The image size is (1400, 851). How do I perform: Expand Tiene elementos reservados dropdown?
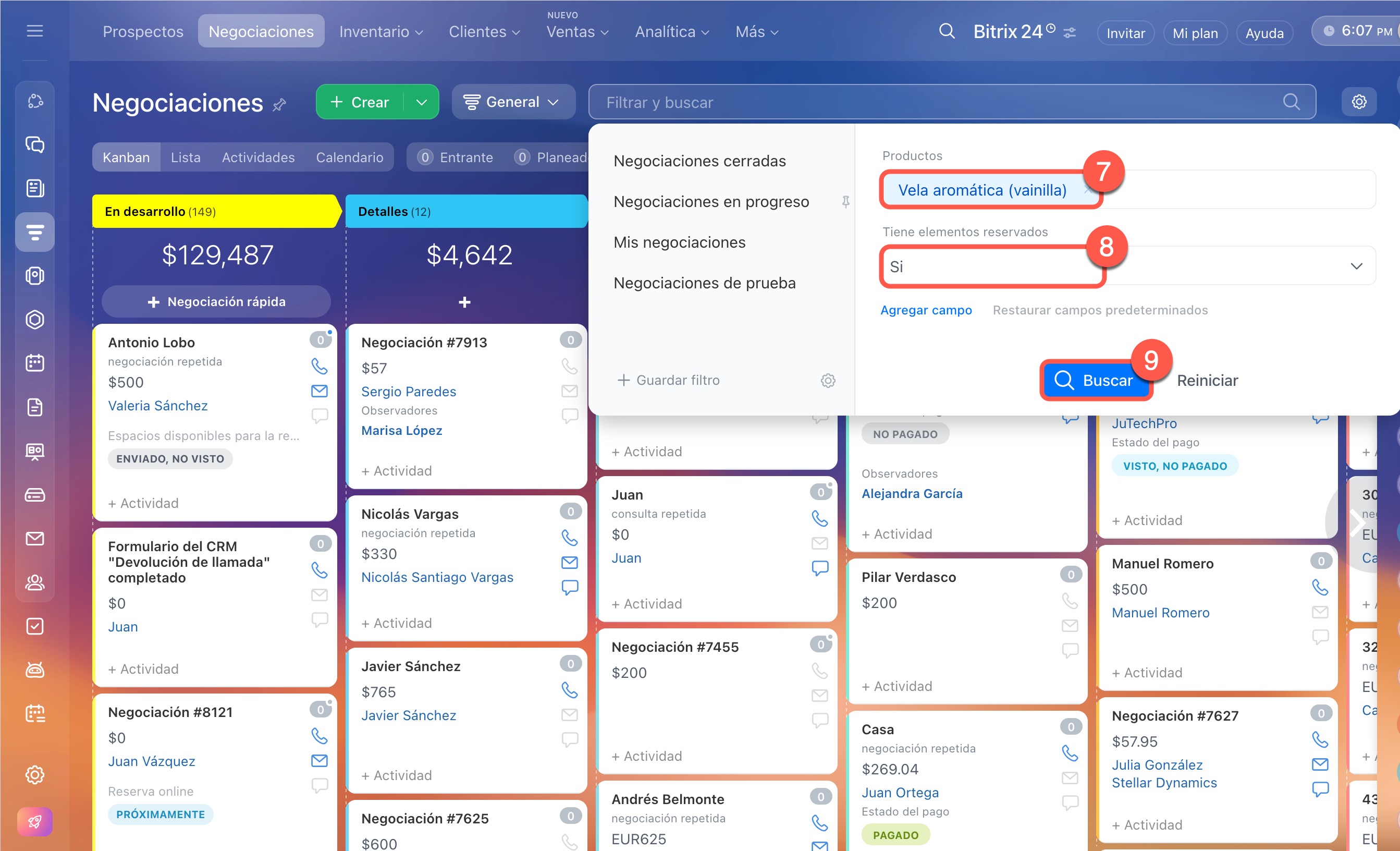pyautogui.click(x=1356, y=266)
